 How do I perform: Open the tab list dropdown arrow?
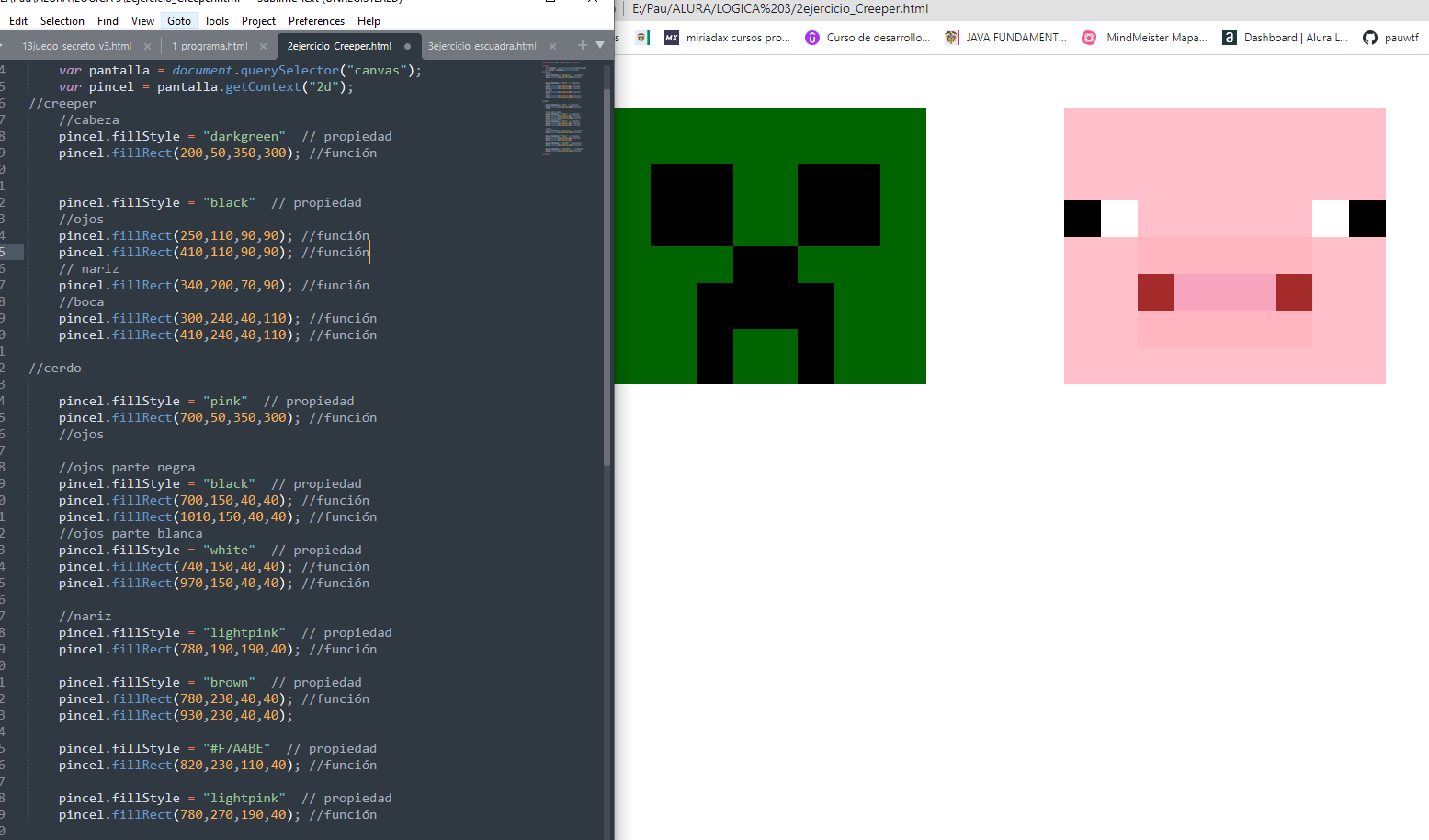tap(600, 44)
